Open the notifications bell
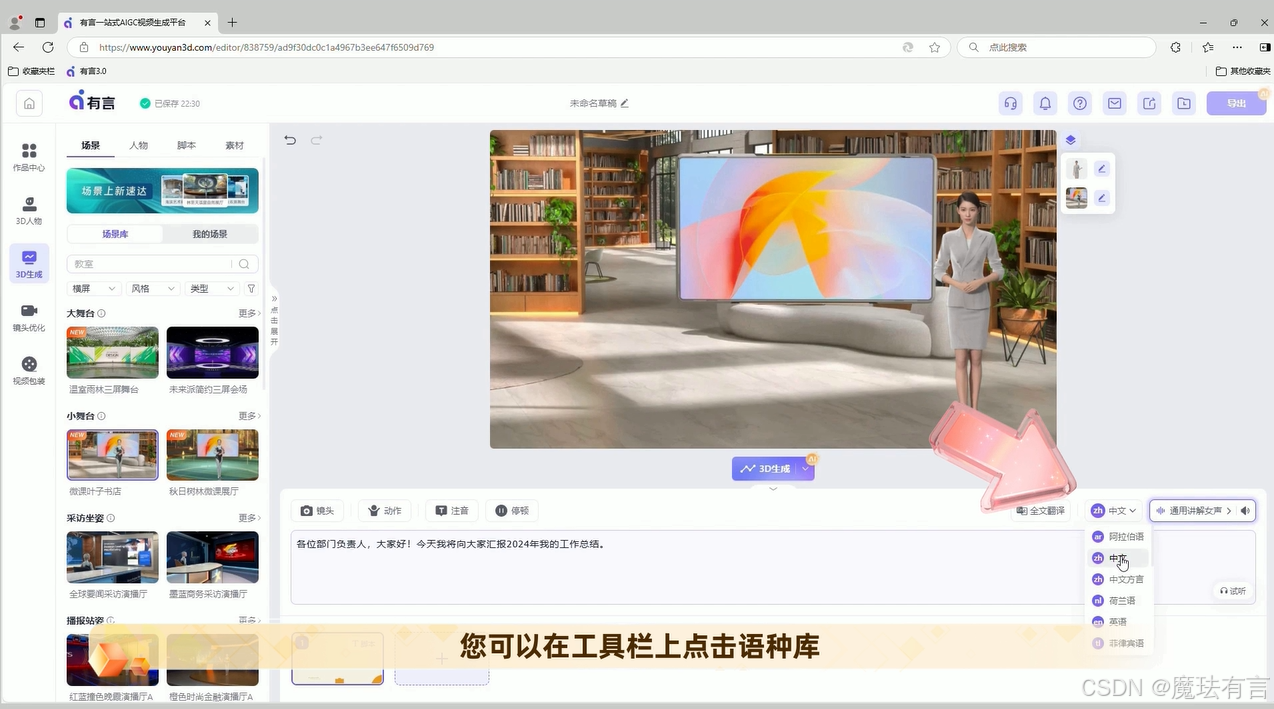Viewport: 1274px width, 709px height. (1045, 103)
